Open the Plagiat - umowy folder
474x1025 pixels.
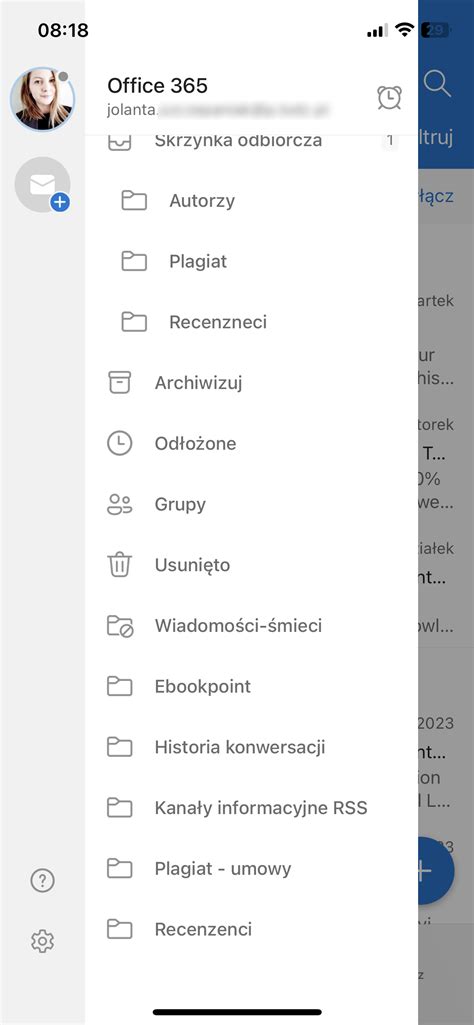(x=251, y=869)
